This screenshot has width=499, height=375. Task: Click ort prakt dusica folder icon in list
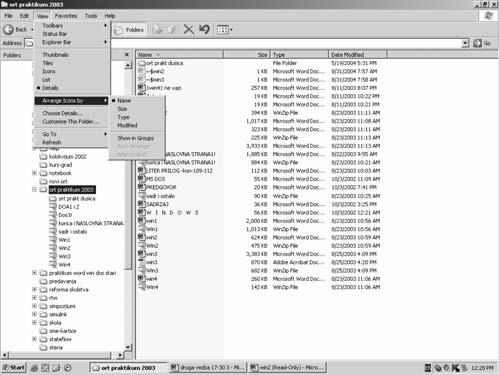point(142,63)
